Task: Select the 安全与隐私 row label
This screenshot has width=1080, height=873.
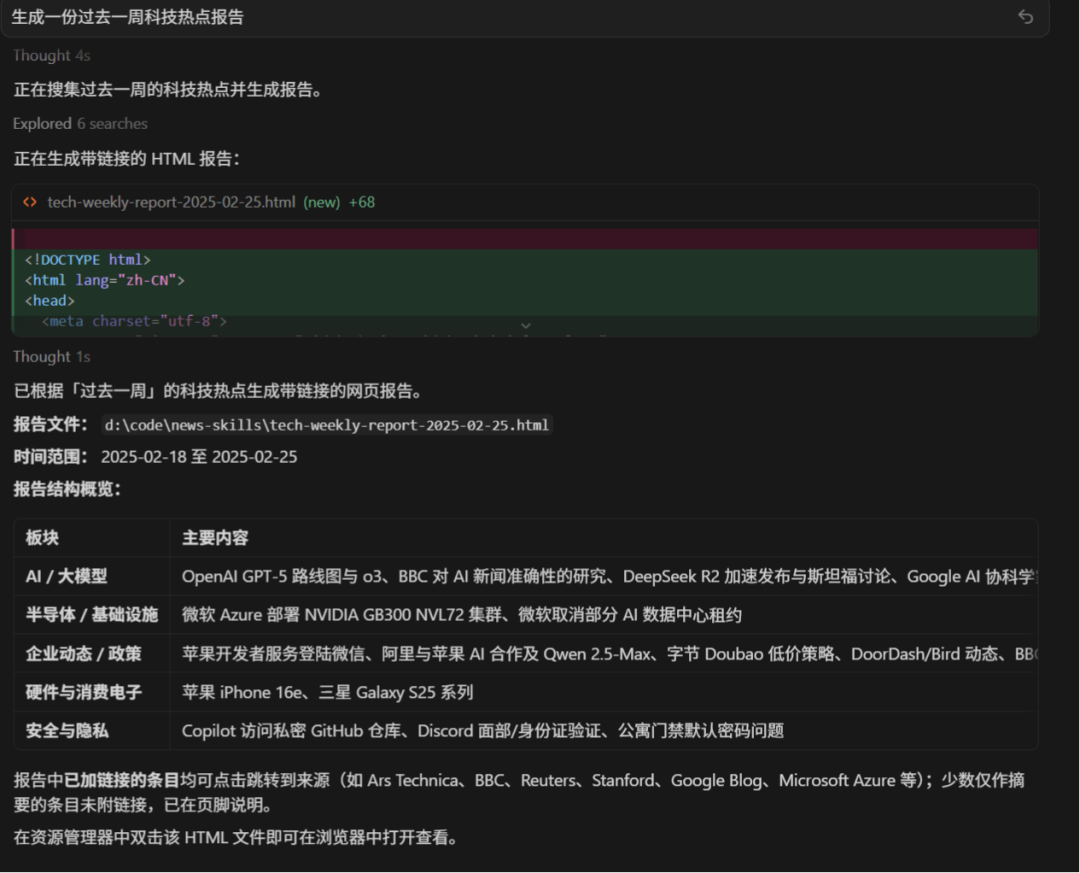Action: (x=67, y=731)
